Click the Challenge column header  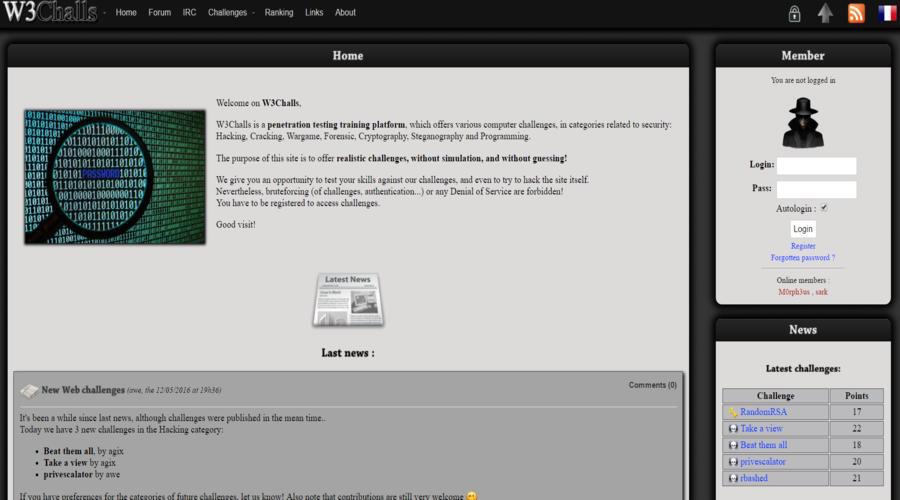(x=775, y=396)
